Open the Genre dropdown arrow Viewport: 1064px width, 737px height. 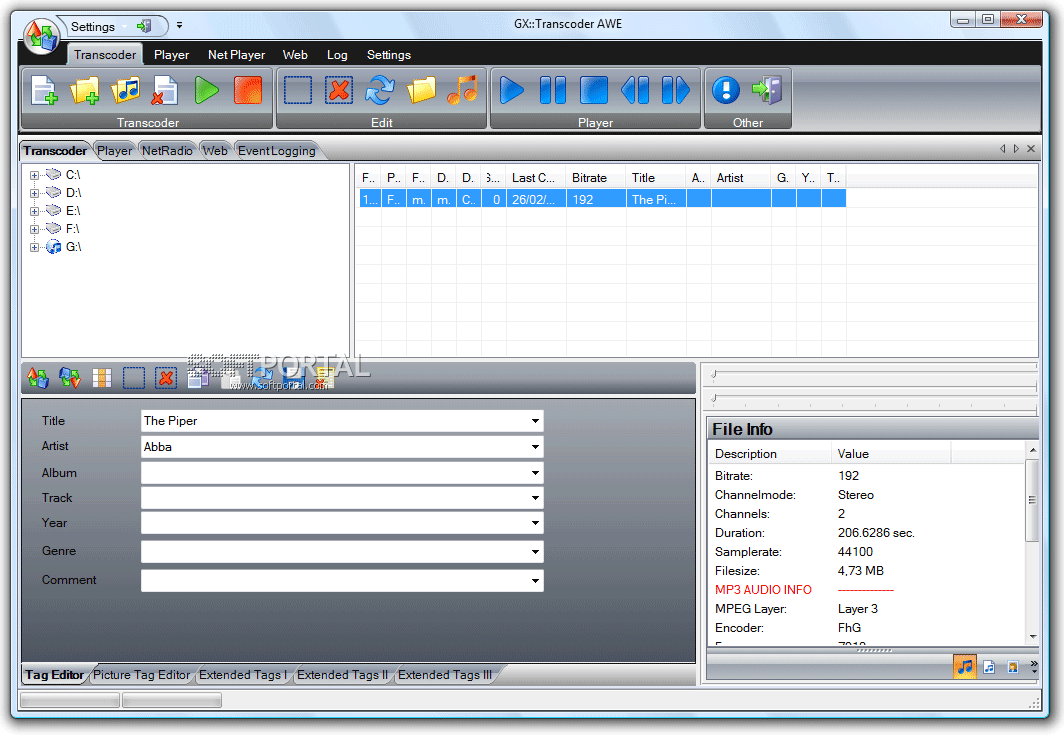[535, 552]
